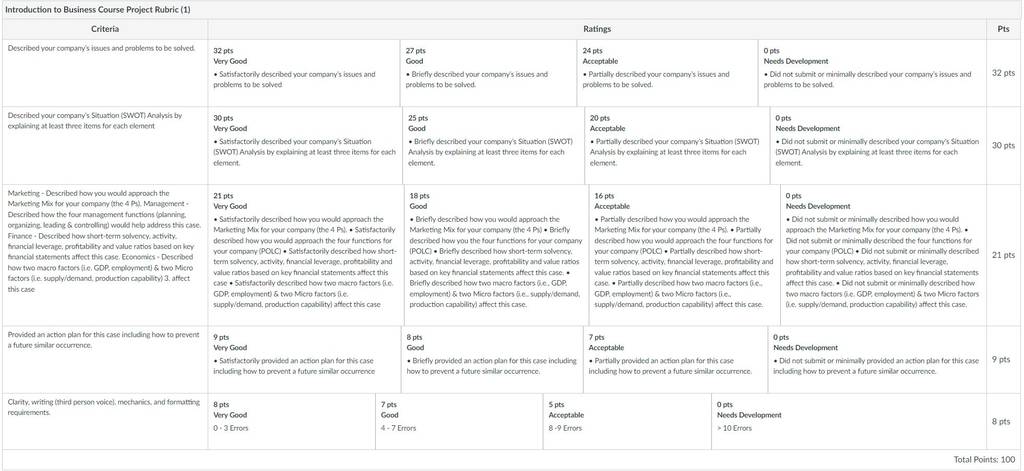Pick the 21 pts Very Good Marketing rating
1024x471 pixels.
[x=306, y=255]
